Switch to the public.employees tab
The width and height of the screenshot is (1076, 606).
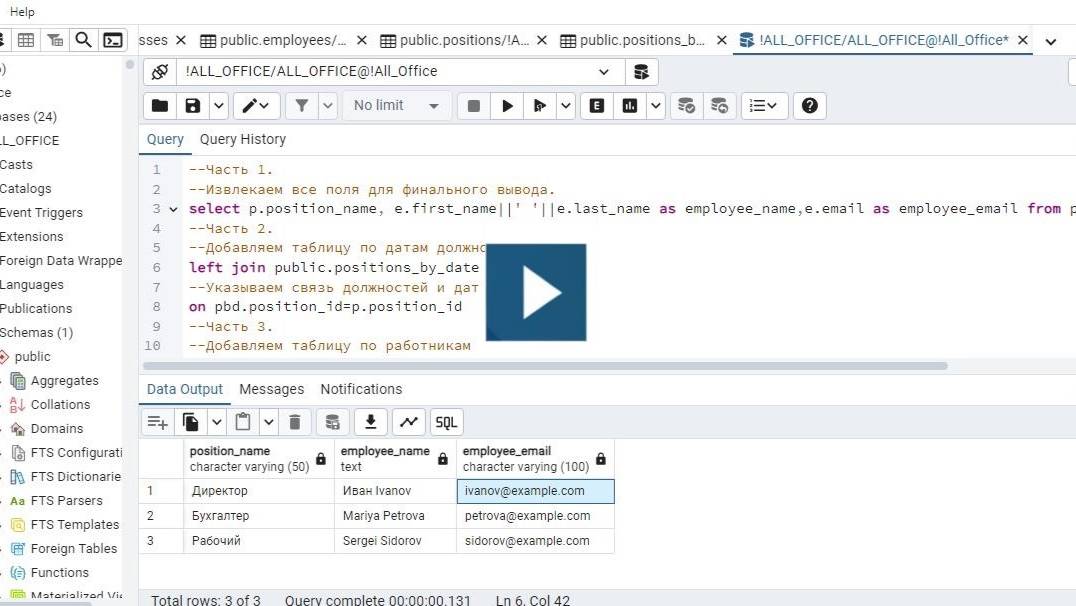click(273, 40)
